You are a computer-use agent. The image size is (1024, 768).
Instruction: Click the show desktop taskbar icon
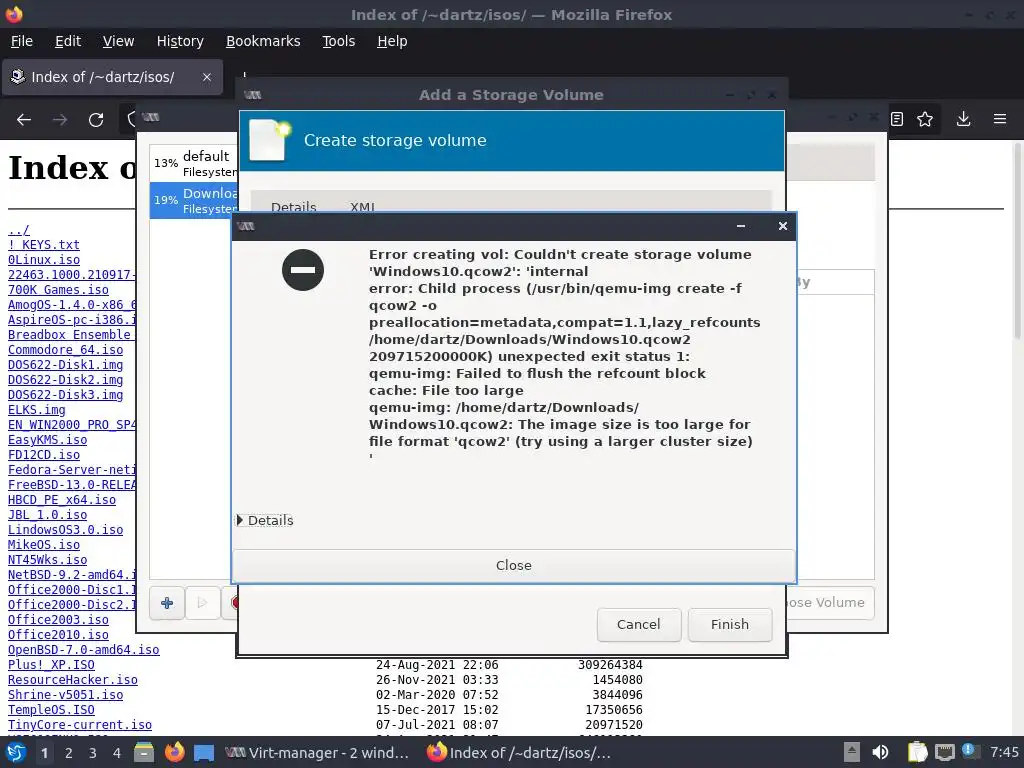tap(204, 753)
